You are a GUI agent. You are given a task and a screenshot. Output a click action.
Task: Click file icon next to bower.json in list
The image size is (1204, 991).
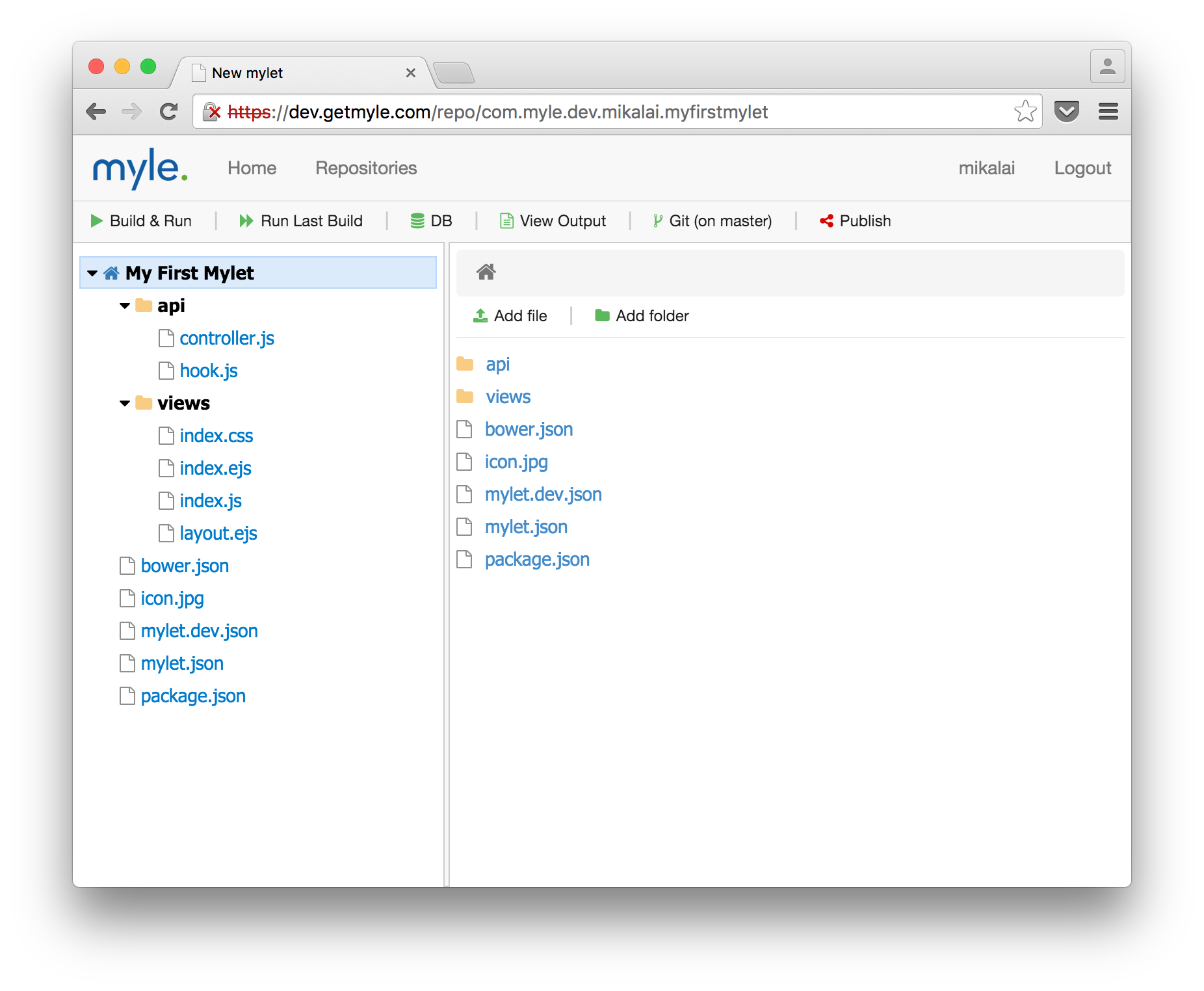464,429
